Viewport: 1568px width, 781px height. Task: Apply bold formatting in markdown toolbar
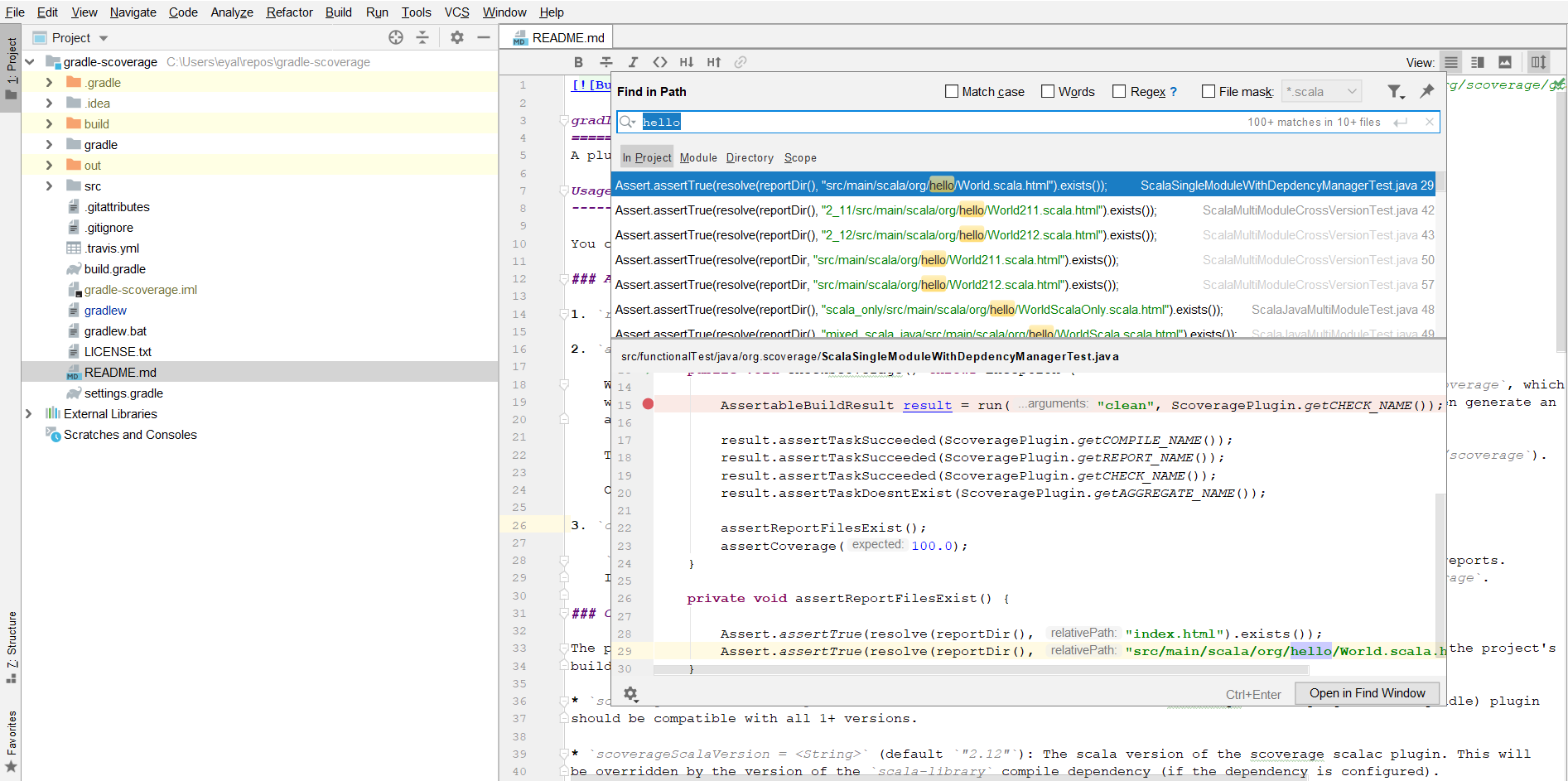578,61
